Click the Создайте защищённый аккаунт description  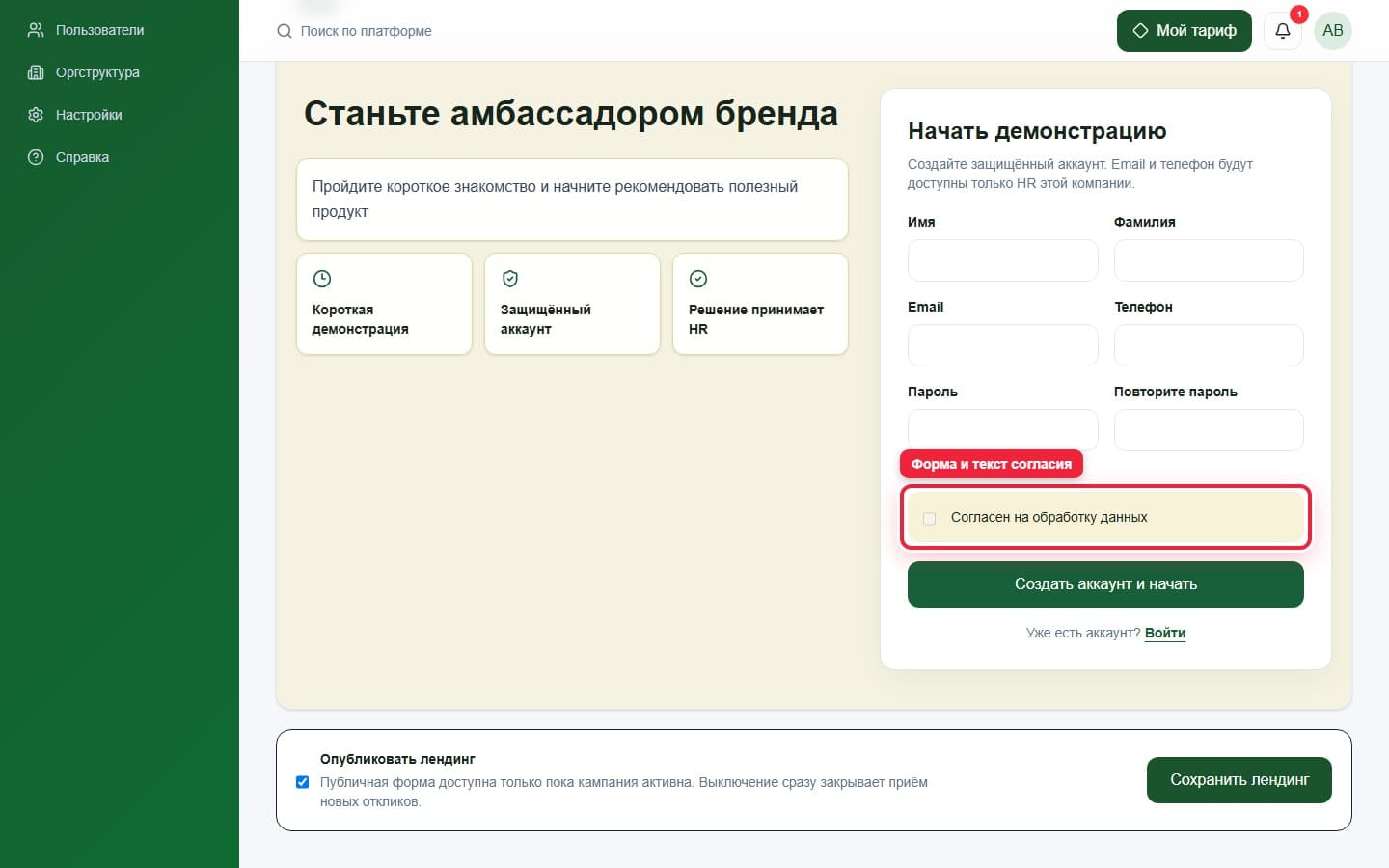point(1080,174)
